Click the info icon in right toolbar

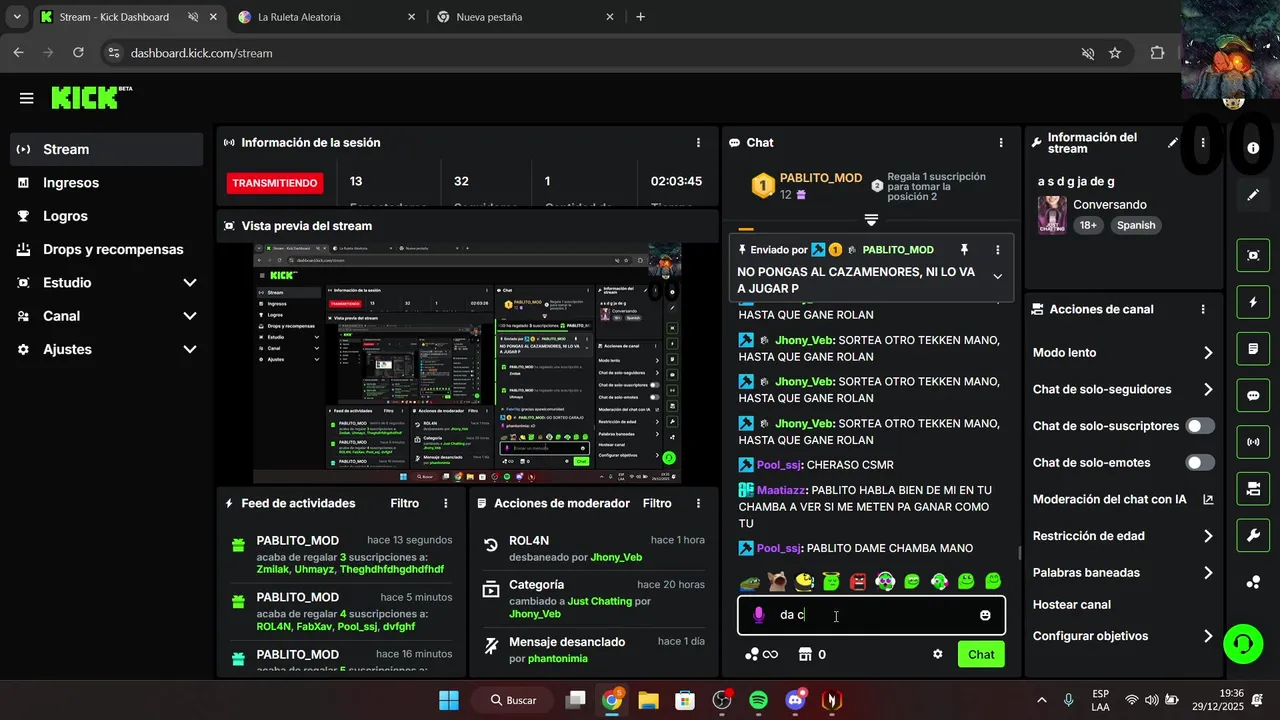click(x=1253, y=148)
